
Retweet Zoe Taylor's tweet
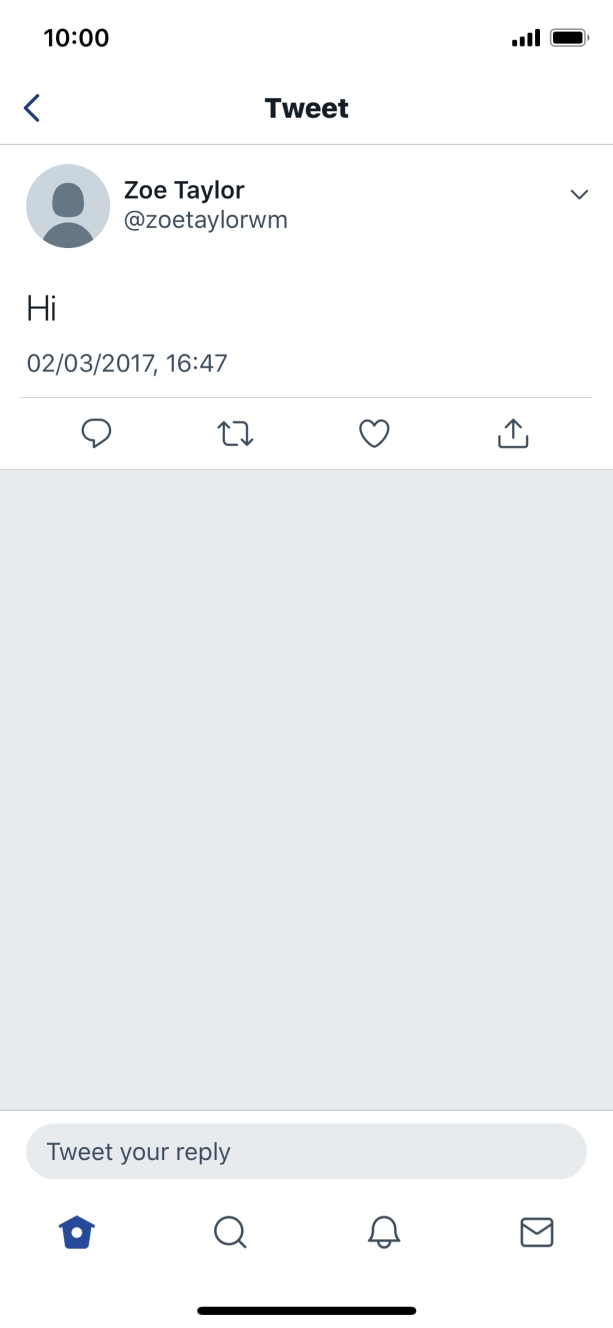pyautogui.click(x=235, y=433)
